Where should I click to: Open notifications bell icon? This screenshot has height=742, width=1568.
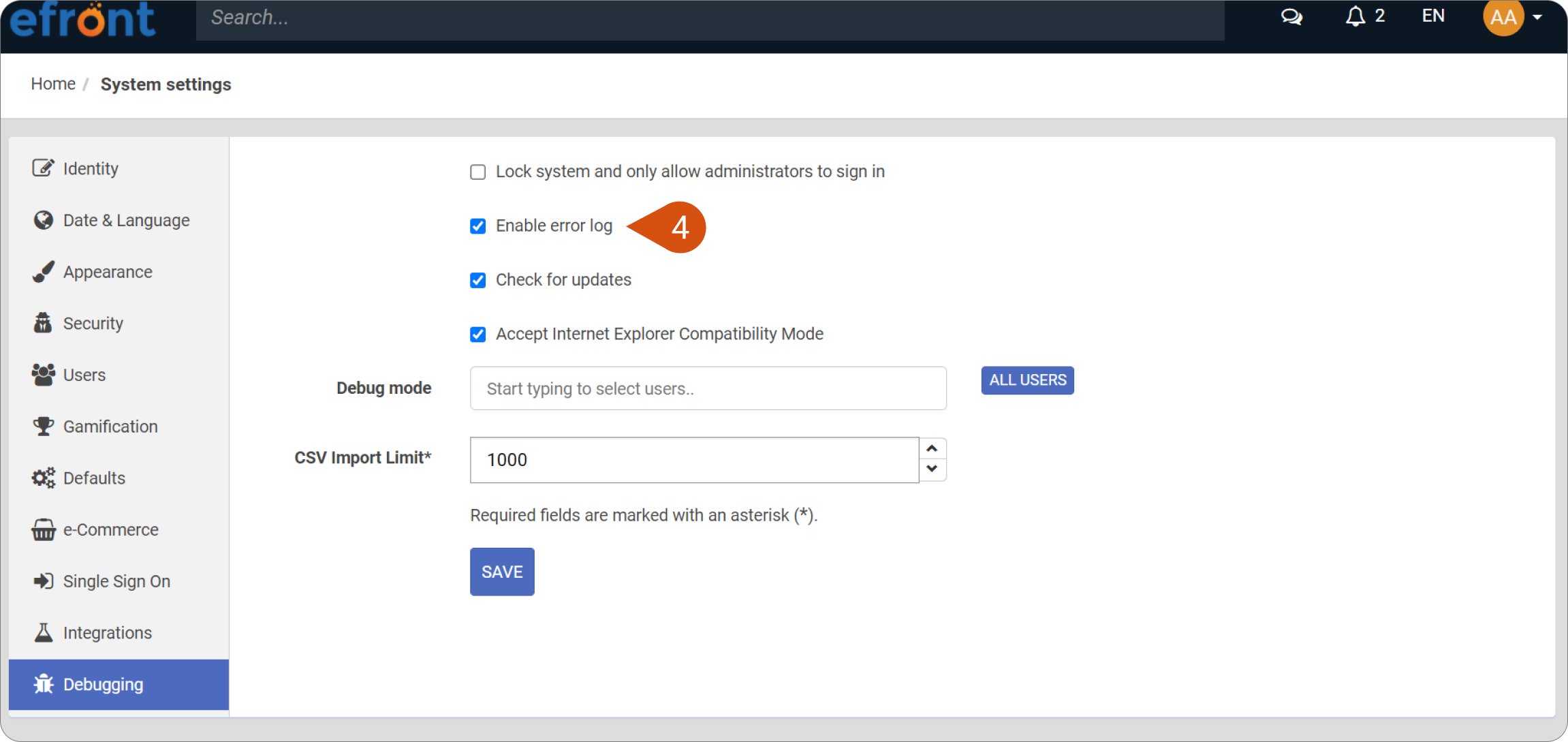pos(1355,16)
